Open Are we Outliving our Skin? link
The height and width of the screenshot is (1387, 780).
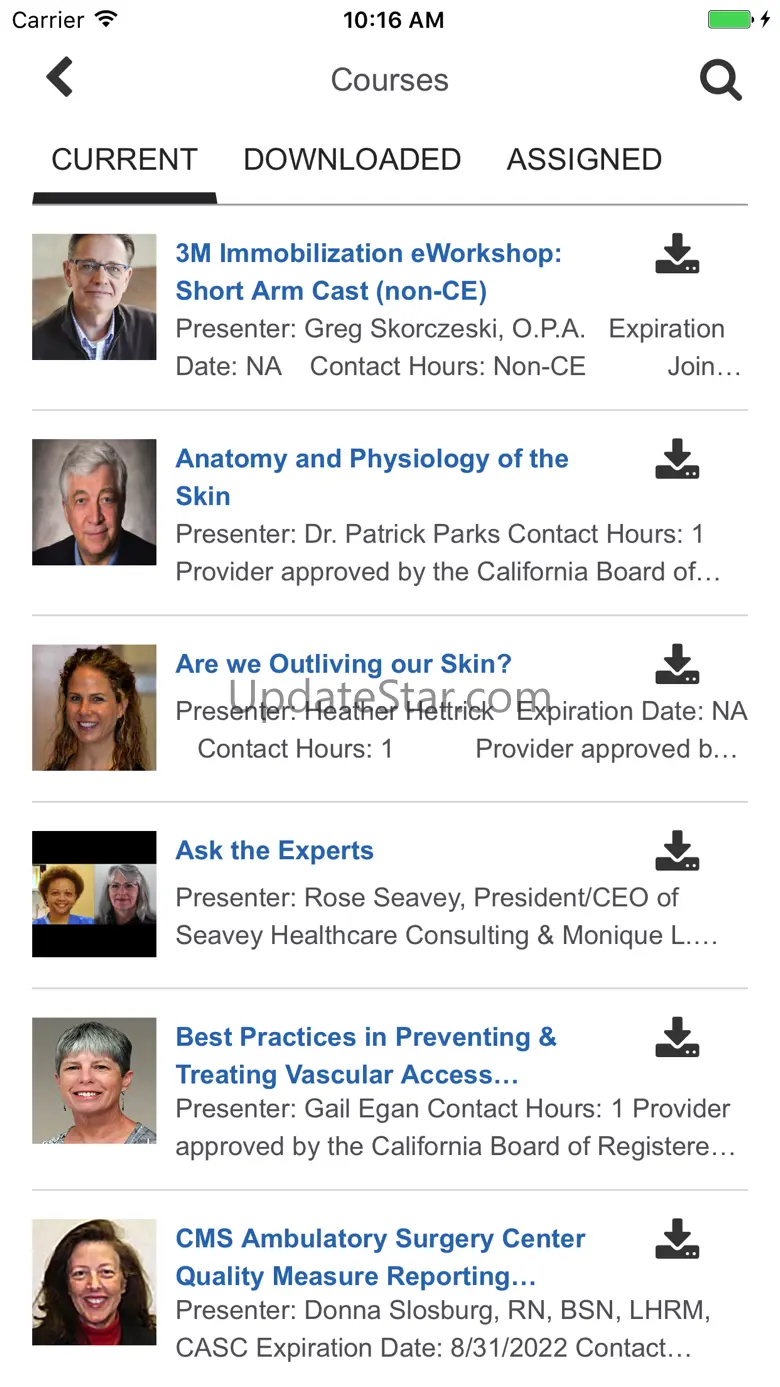click(344, 664)
